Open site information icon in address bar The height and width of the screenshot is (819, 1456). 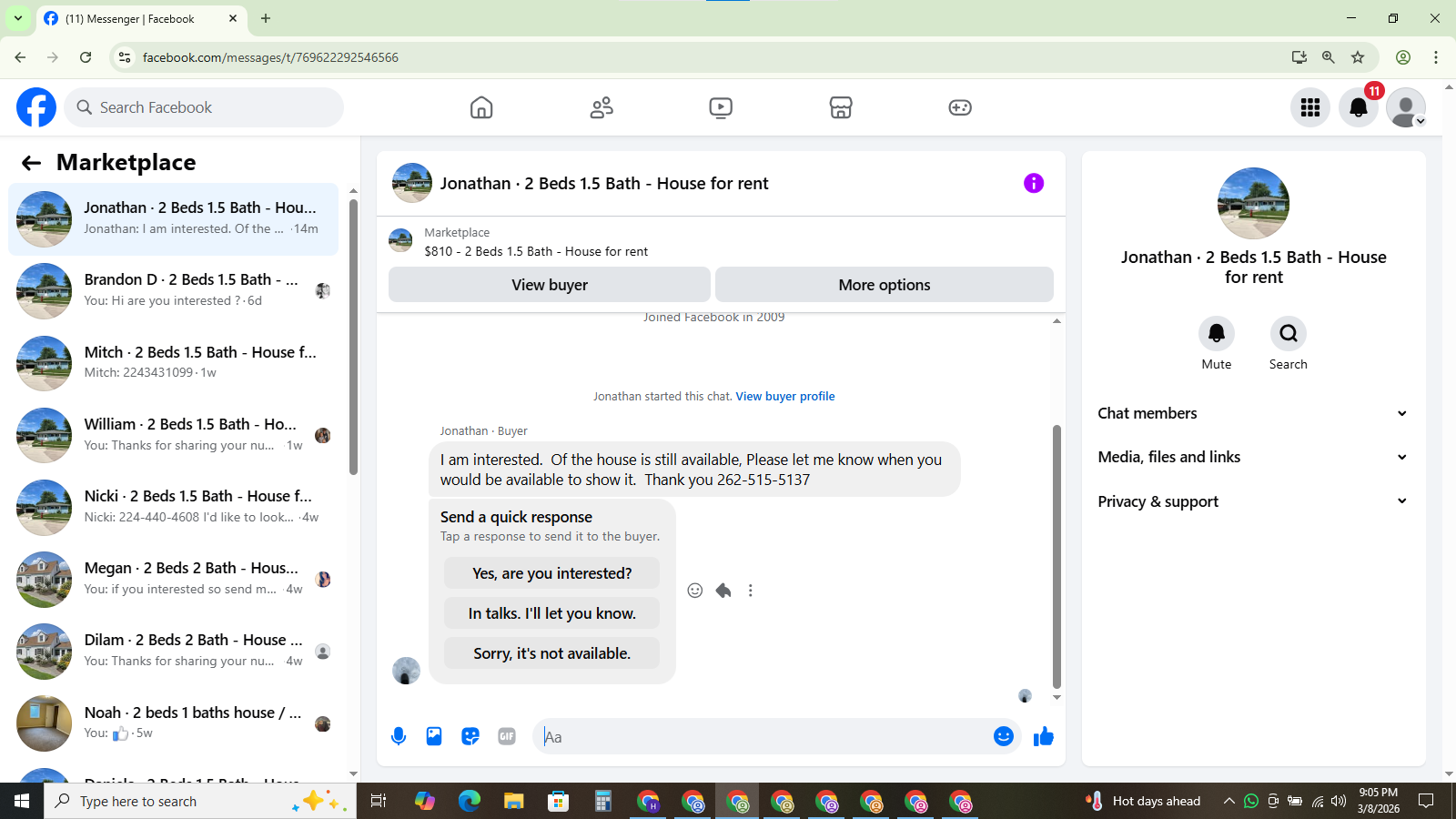click(x=125, y=57)
